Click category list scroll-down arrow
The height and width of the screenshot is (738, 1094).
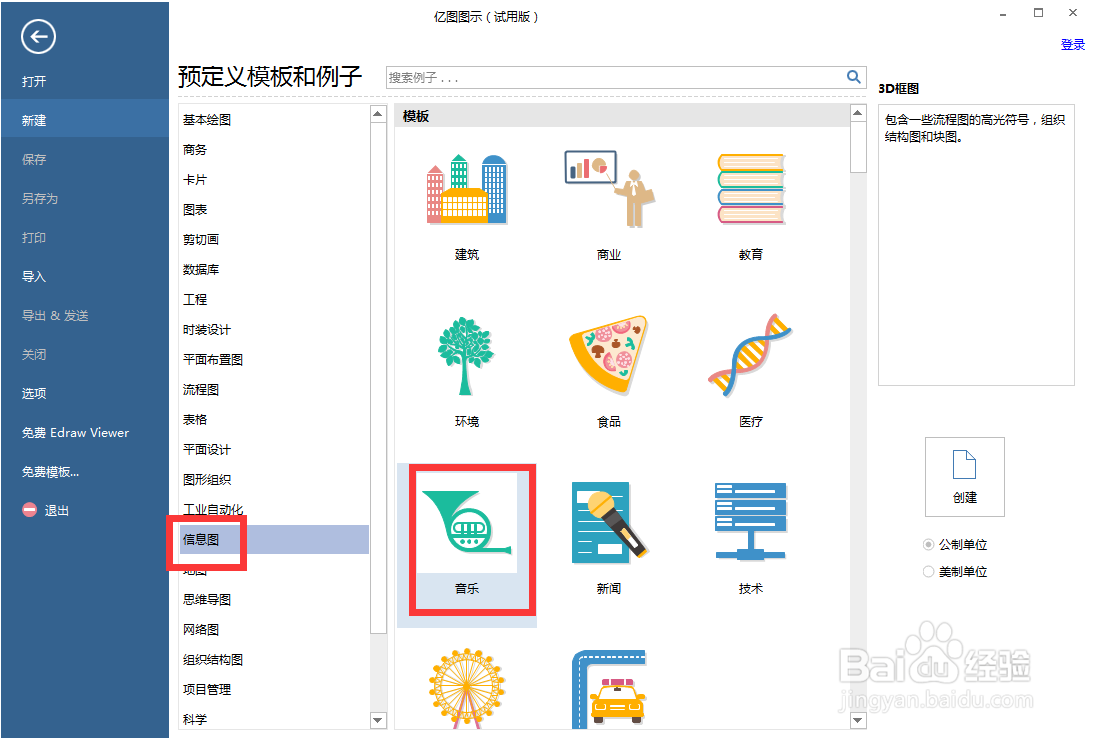point(377,720)
